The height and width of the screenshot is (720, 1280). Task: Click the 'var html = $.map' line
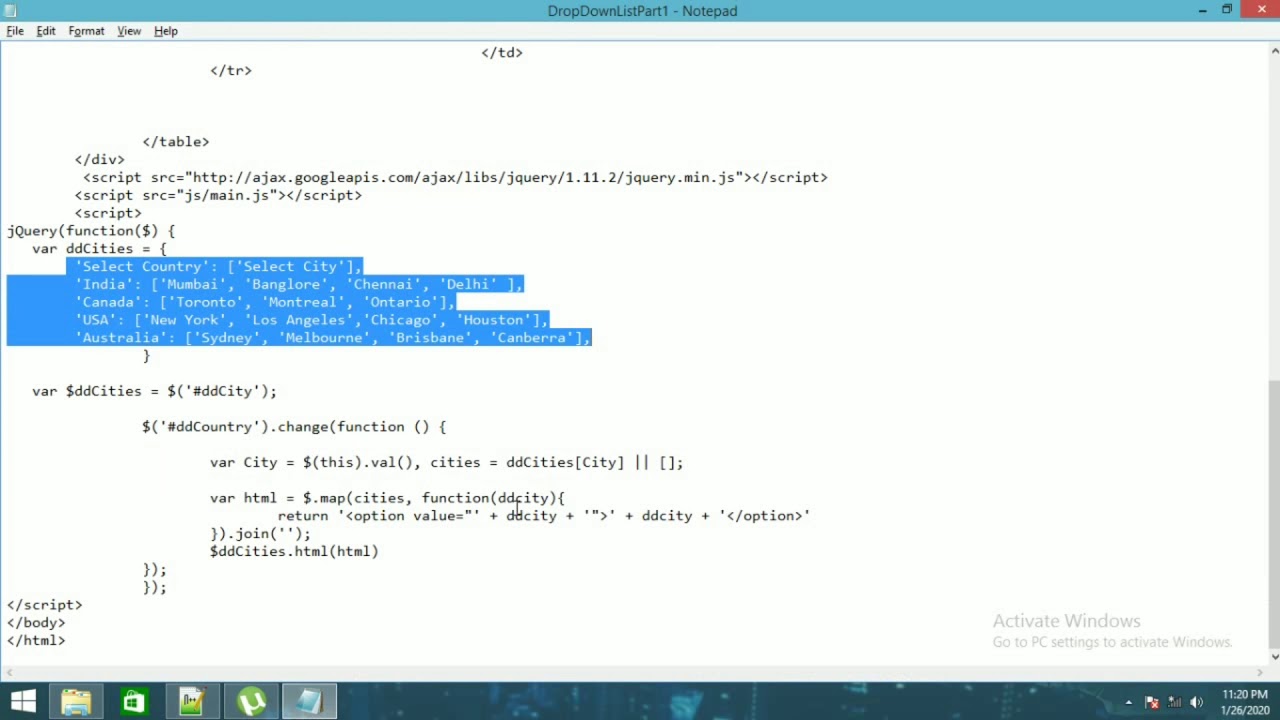pyautogui.click(x=387, y=498)
